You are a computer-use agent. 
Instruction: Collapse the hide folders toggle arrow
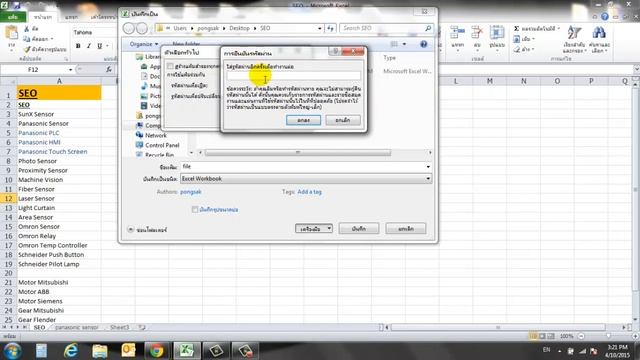[130, 230]
